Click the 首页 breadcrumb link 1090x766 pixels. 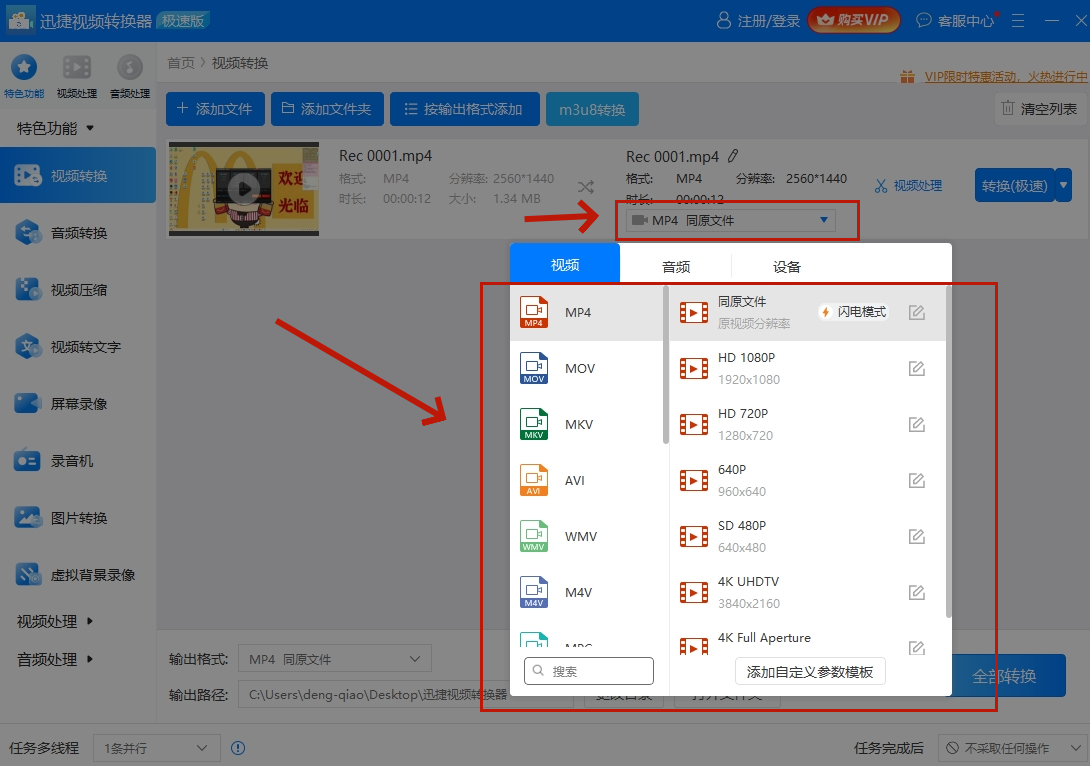pyautogui.click(x=181, y=63)
